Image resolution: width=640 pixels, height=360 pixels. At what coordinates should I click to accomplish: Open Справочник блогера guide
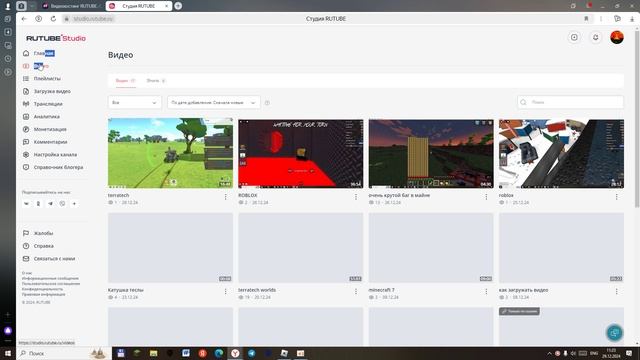[53, 167]
